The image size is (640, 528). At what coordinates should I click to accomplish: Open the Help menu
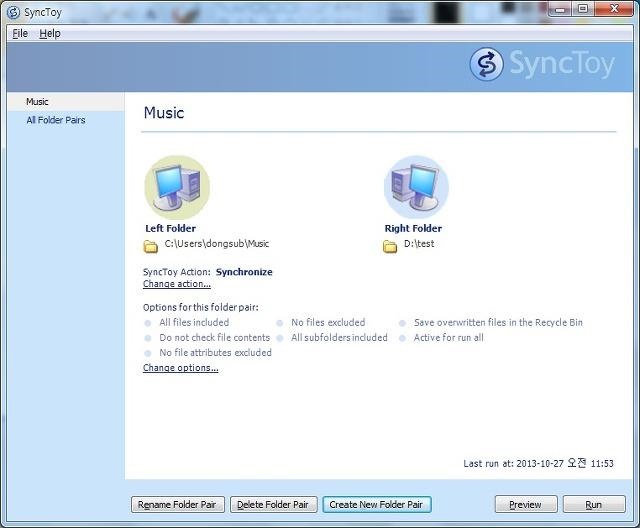50,33
